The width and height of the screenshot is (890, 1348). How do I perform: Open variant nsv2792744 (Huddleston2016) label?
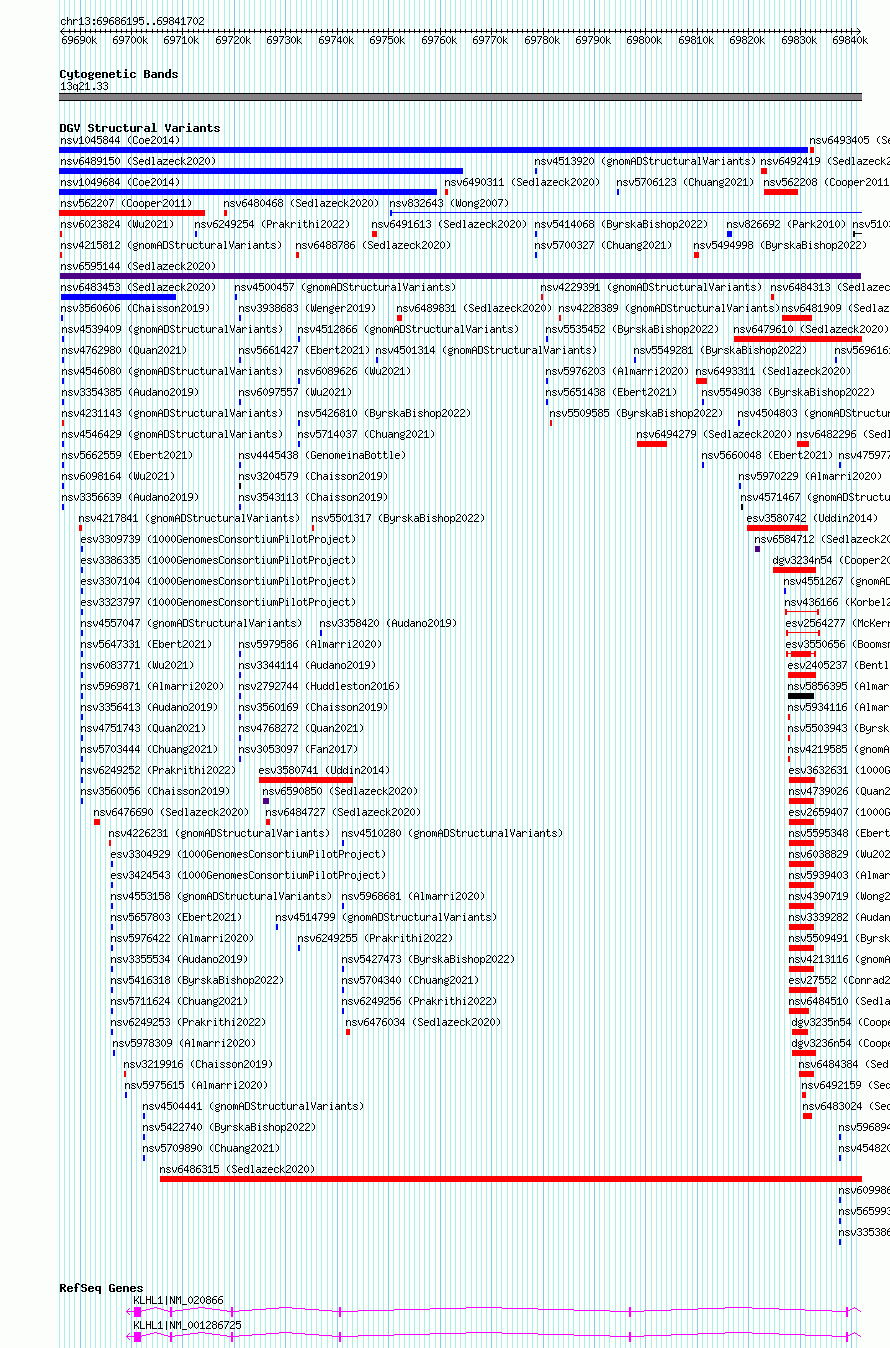click(319, 686)
